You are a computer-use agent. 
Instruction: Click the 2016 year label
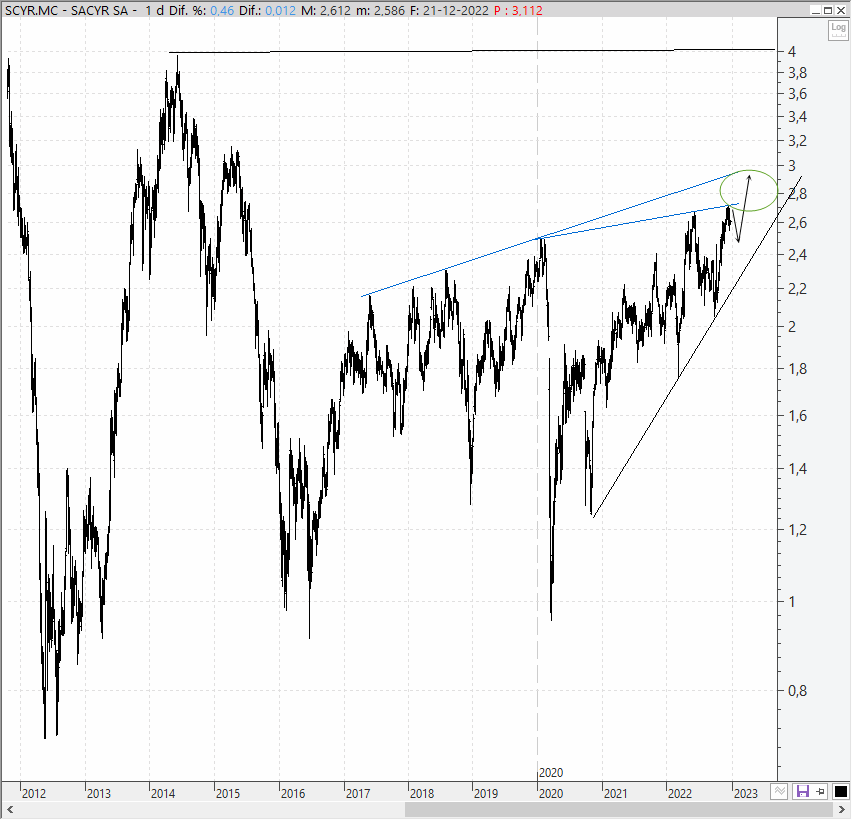(x=293, y=793)
